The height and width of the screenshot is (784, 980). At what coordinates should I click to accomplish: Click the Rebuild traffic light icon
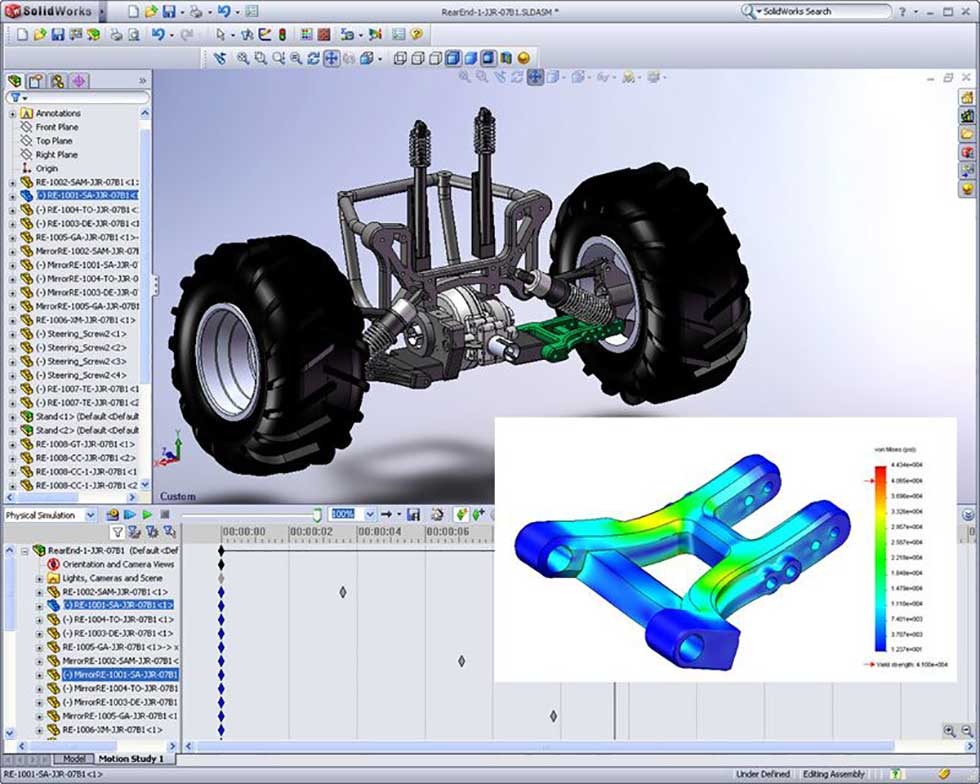point(282,34)
